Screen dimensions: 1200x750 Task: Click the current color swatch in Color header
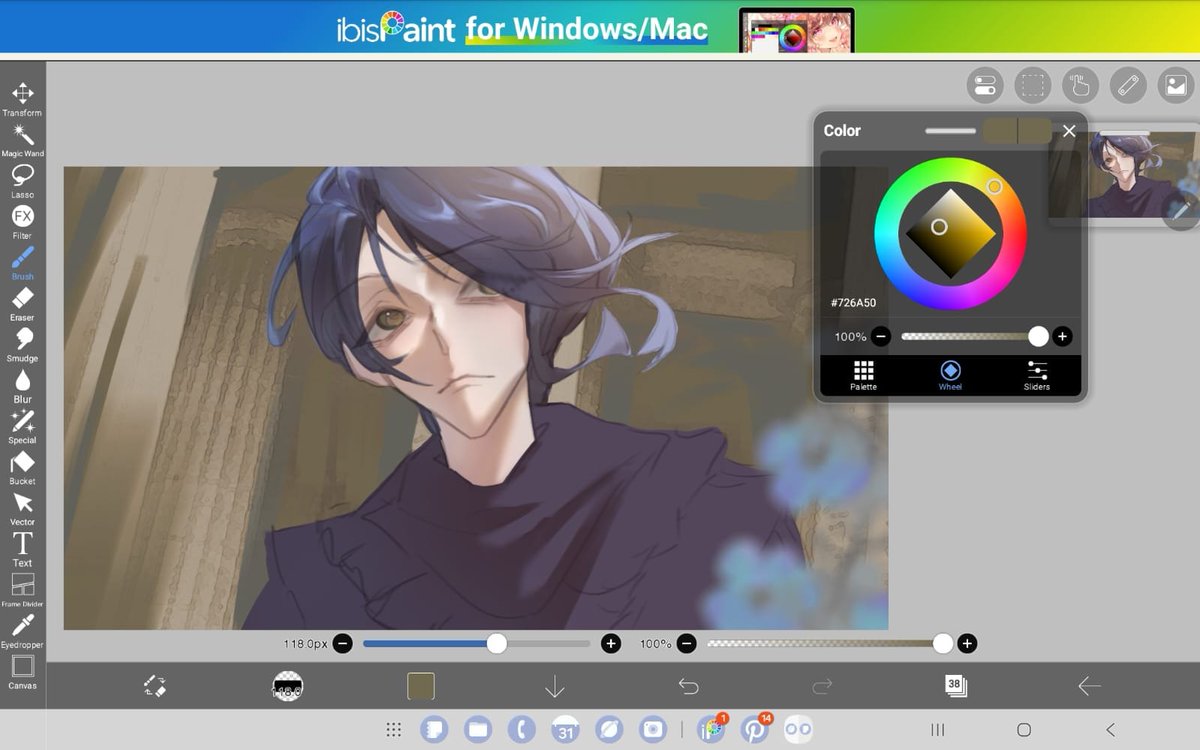1036,130
